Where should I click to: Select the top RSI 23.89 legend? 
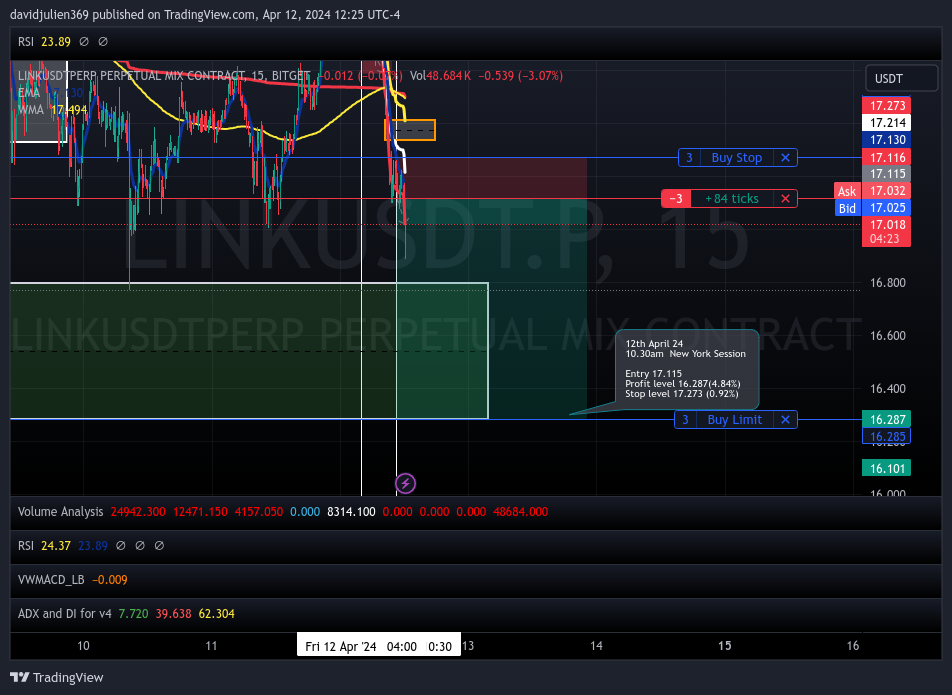[44, 42]
